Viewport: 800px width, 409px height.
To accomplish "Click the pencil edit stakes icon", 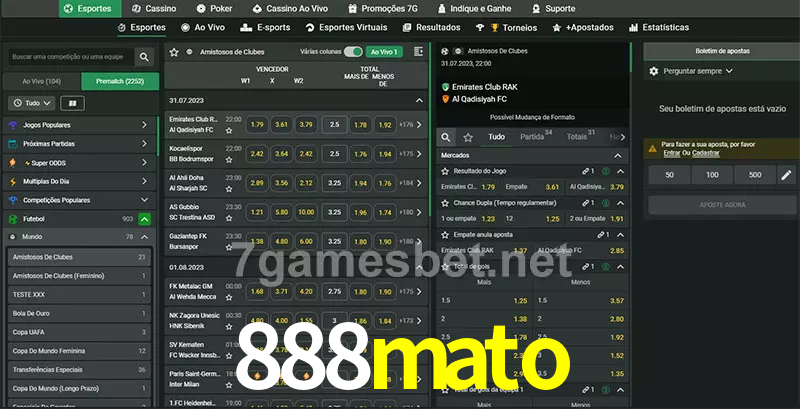I will click(786, 175).
